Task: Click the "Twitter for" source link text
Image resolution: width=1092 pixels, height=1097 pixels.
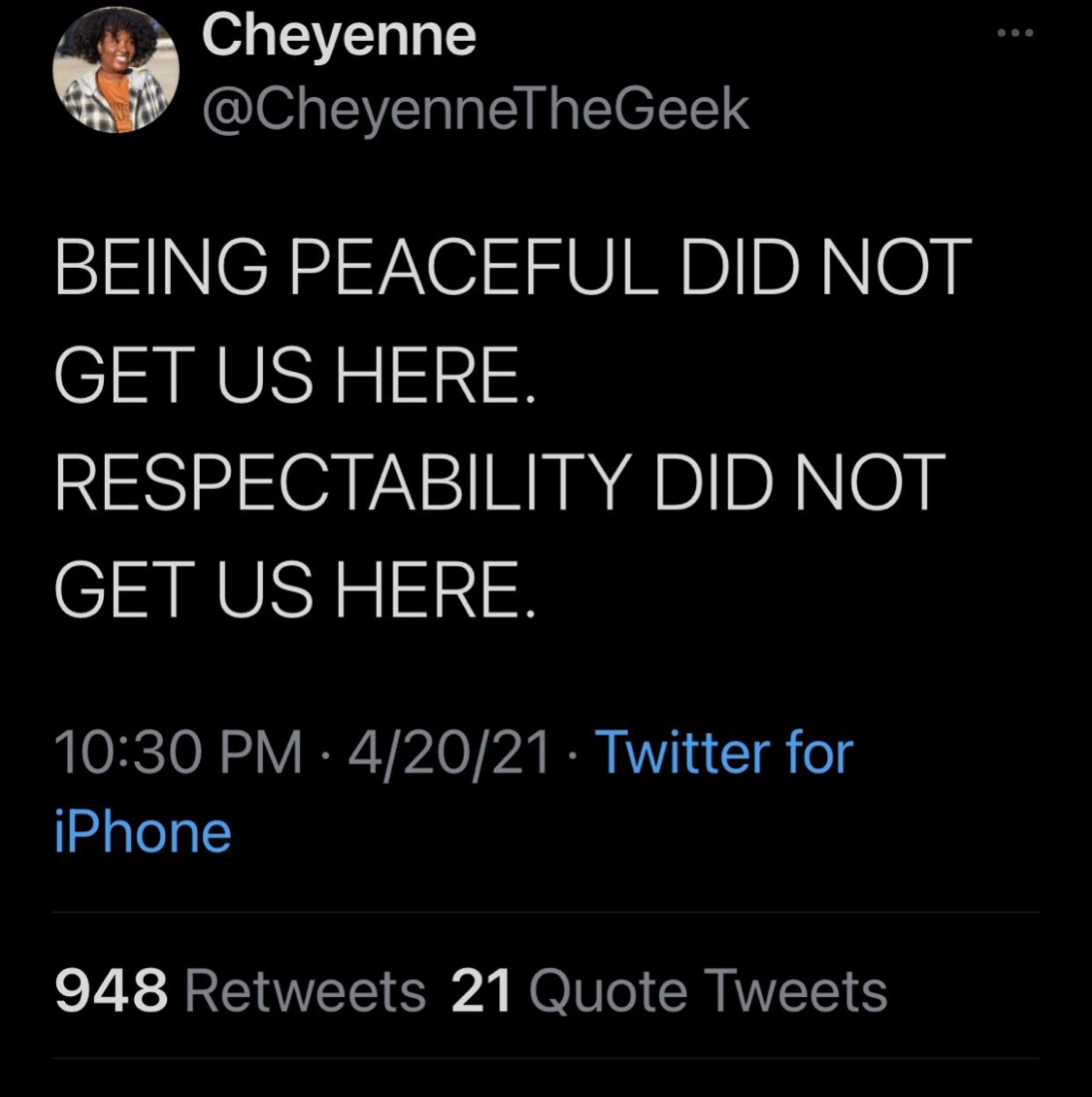Action: click(723, 752)
